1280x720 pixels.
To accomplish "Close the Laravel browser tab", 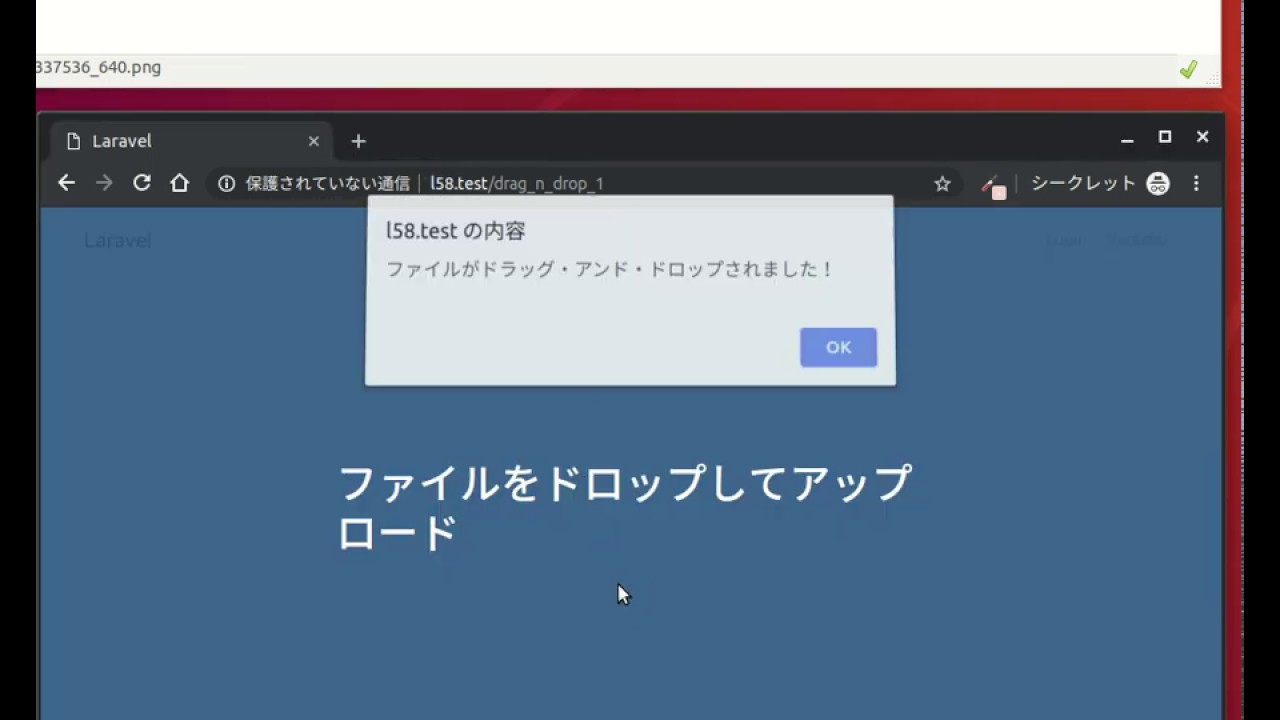I will 313,141.
